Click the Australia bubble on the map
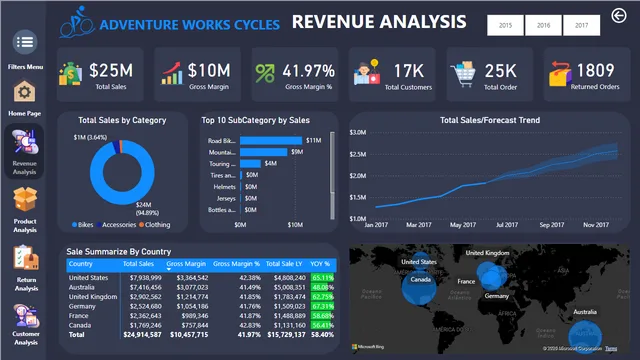 [585, 336]
